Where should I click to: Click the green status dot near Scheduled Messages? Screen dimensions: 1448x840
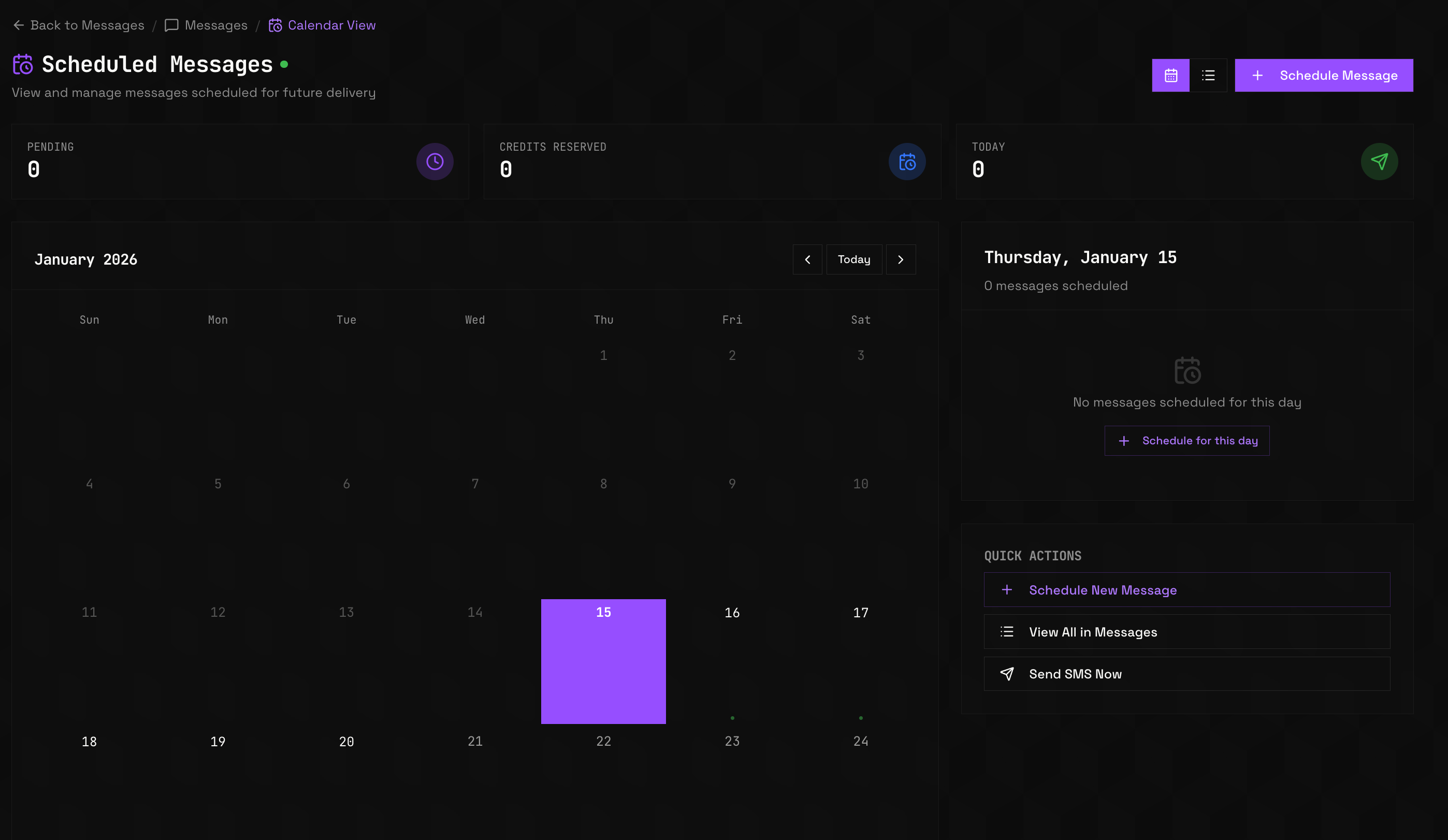(x=284, y=64)
